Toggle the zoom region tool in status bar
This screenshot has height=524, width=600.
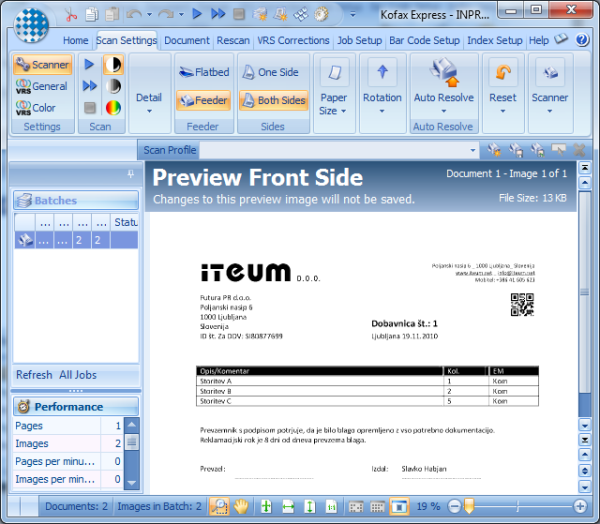point(219,506)
